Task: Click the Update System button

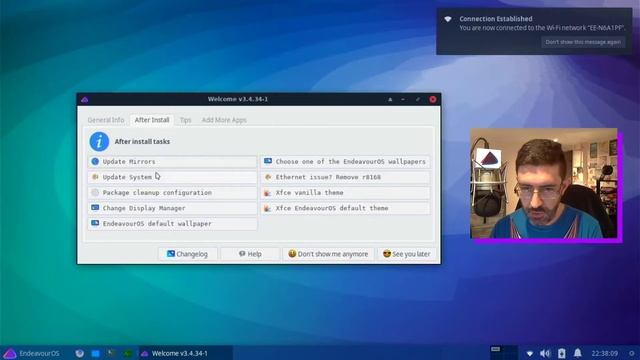Action: (x=172, y=177)
